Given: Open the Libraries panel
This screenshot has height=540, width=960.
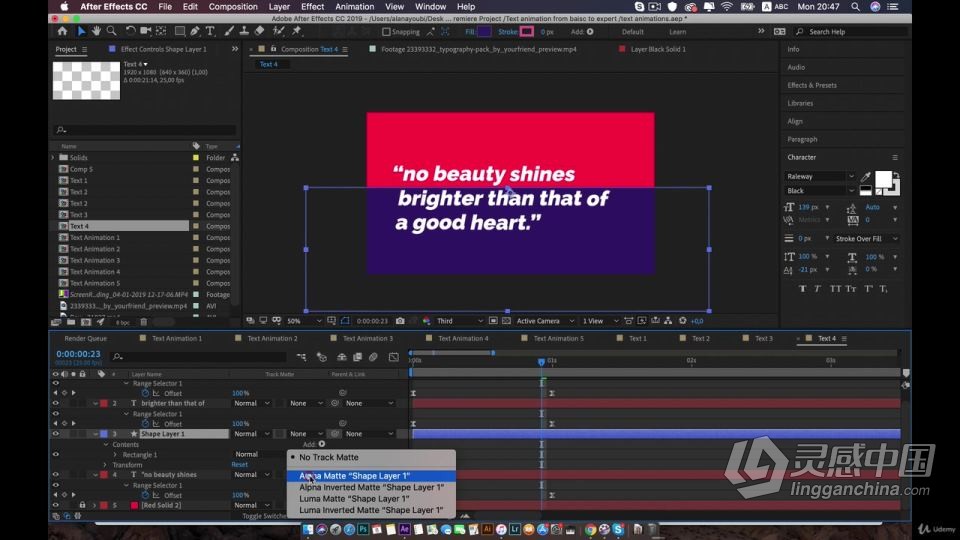Looking at the screenshot, I should point(800,103).
